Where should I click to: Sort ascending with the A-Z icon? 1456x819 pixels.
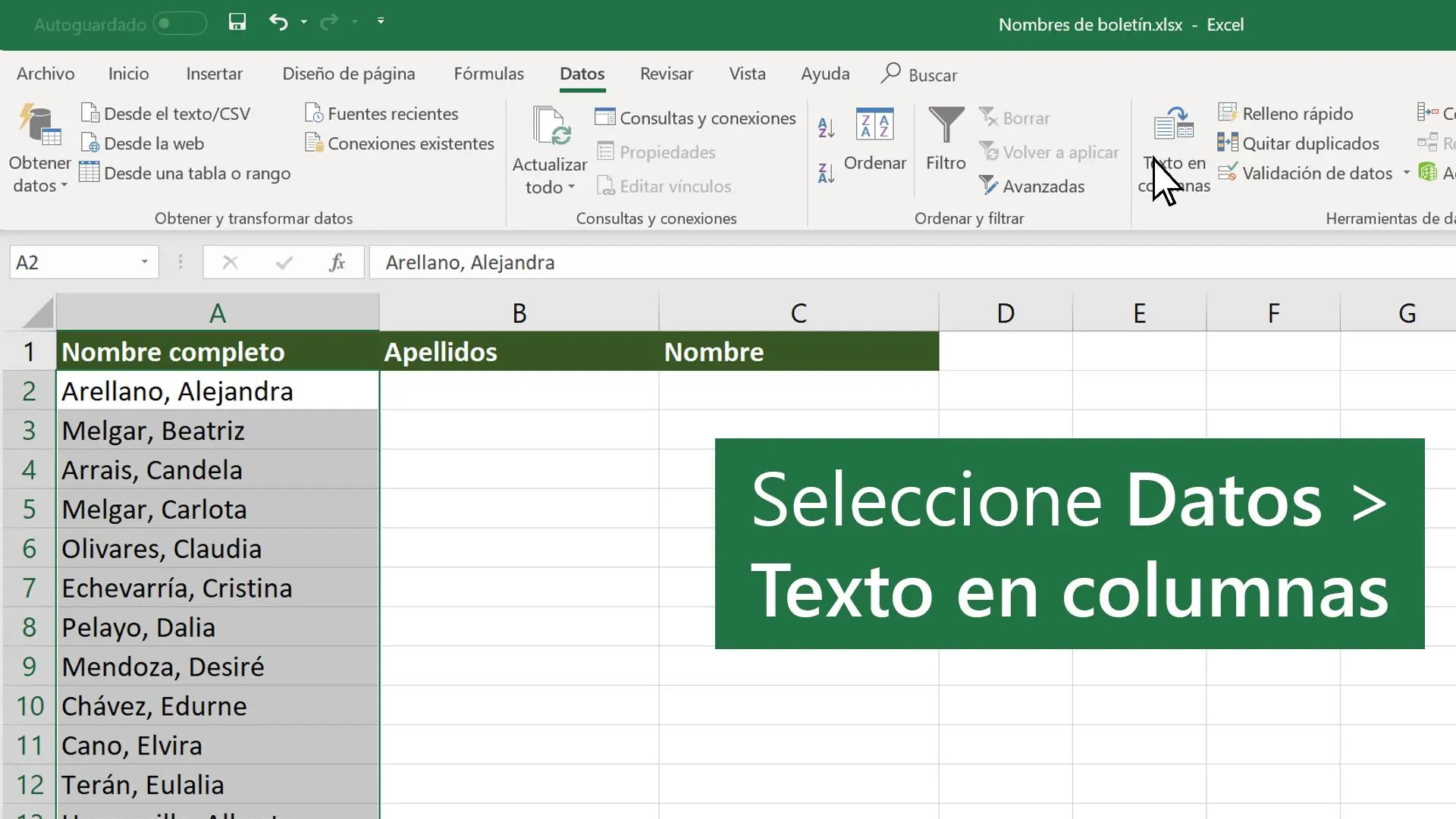tap(827, 127)
